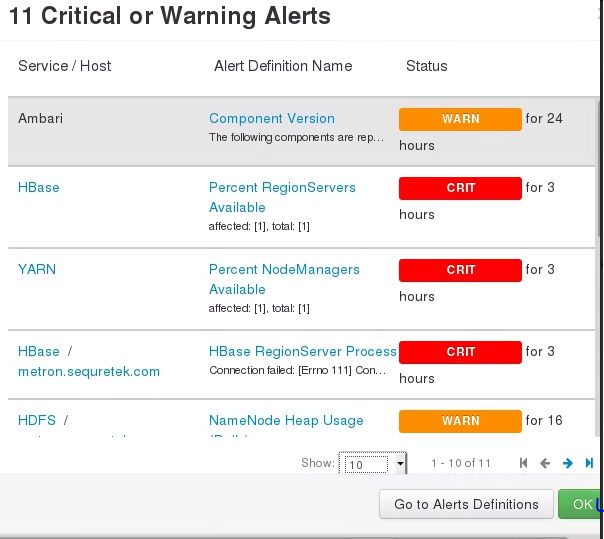Open HBase RegionServer Process alert definition
604x539 pixels.
click(303, 351)
